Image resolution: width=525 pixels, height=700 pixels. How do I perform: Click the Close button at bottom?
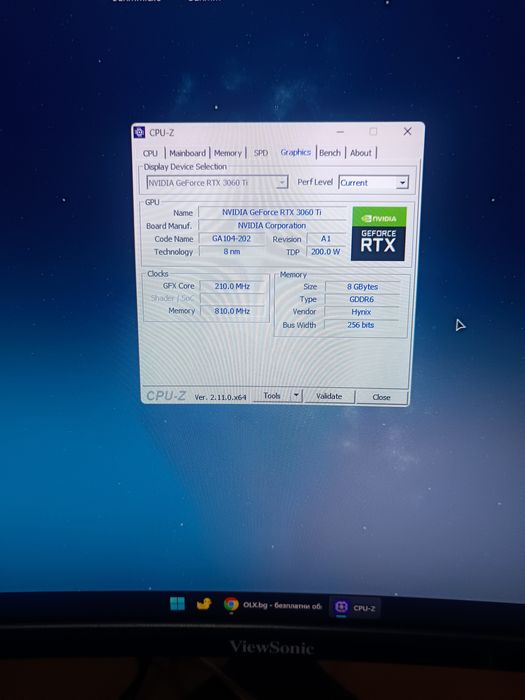pyautogui.click(x=382, y=397)
